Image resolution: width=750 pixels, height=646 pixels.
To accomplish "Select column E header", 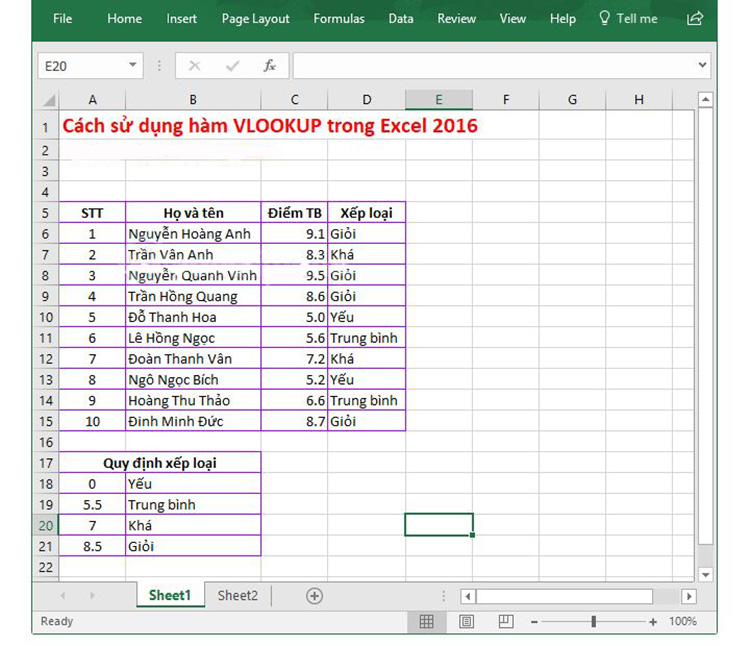I will click(439, 100).
